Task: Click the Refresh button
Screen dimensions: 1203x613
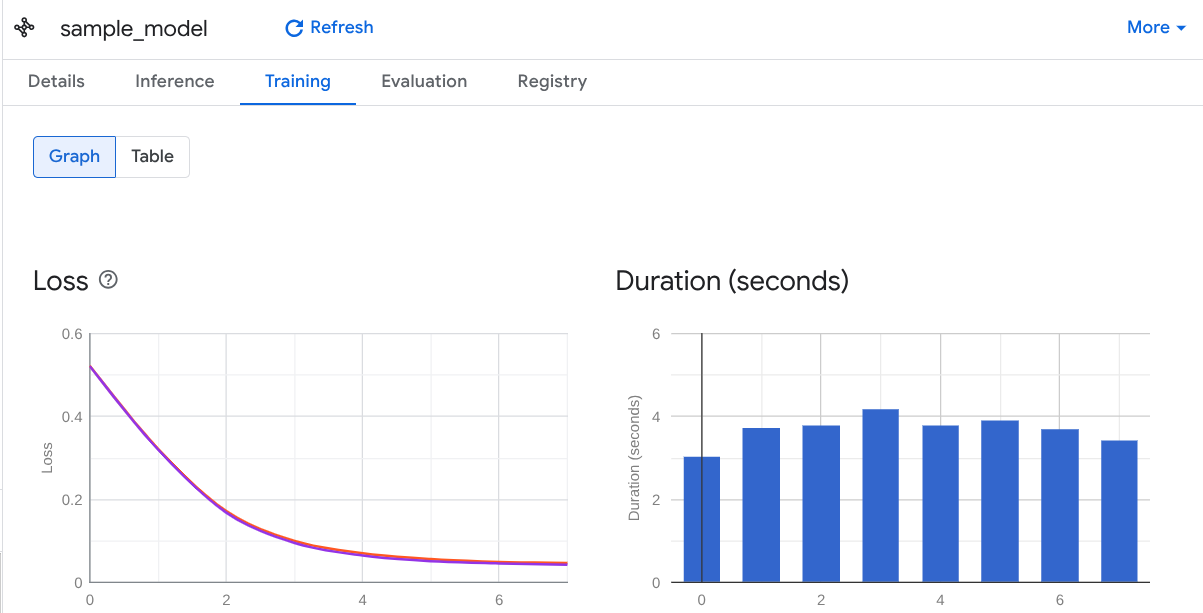Action: [x=329, y=28]
